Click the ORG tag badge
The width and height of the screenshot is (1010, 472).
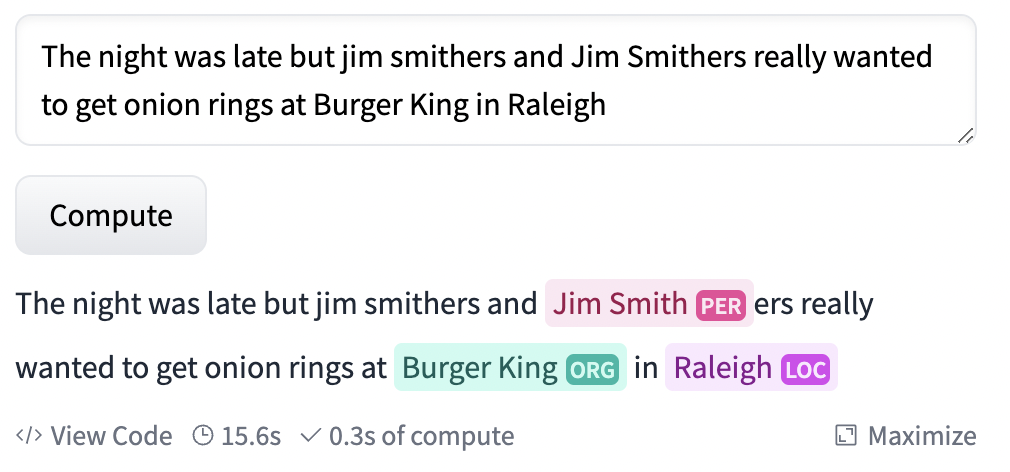593,370
